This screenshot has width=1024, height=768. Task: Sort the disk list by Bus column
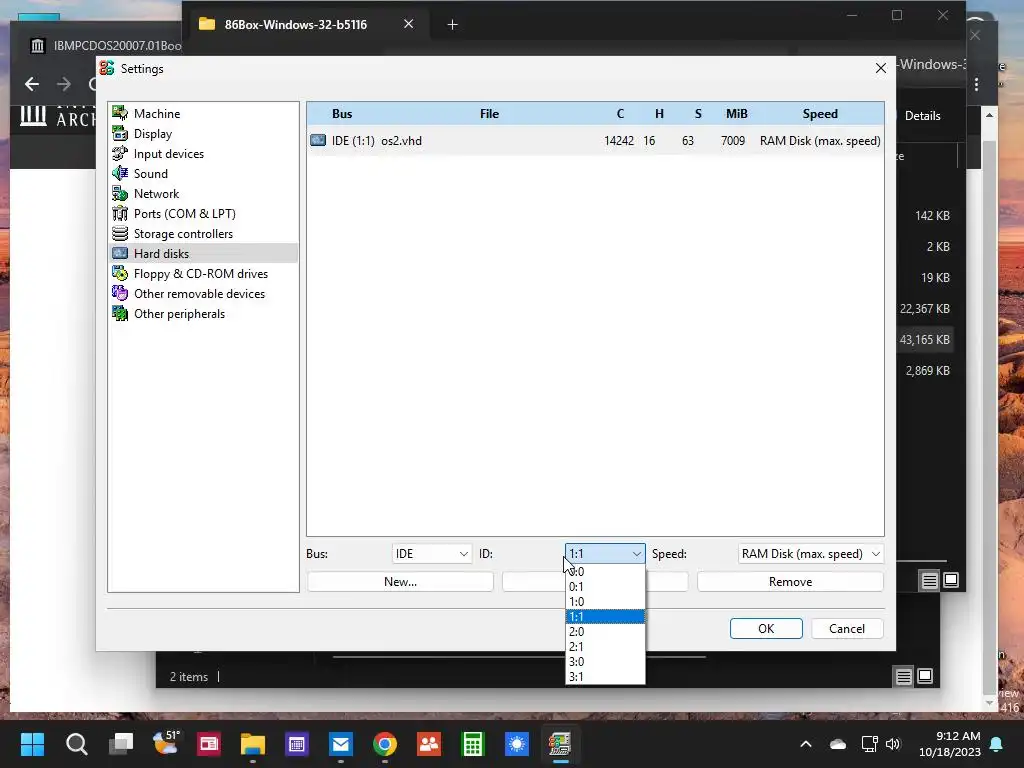tap(342, 114)
